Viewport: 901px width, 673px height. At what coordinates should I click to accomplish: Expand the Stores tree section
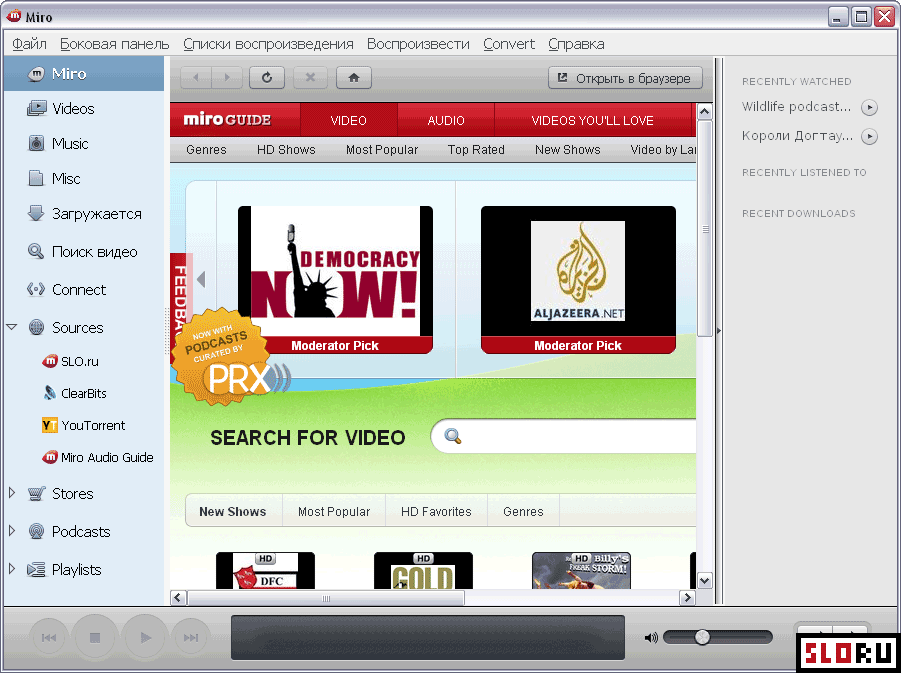pos(11,493)
